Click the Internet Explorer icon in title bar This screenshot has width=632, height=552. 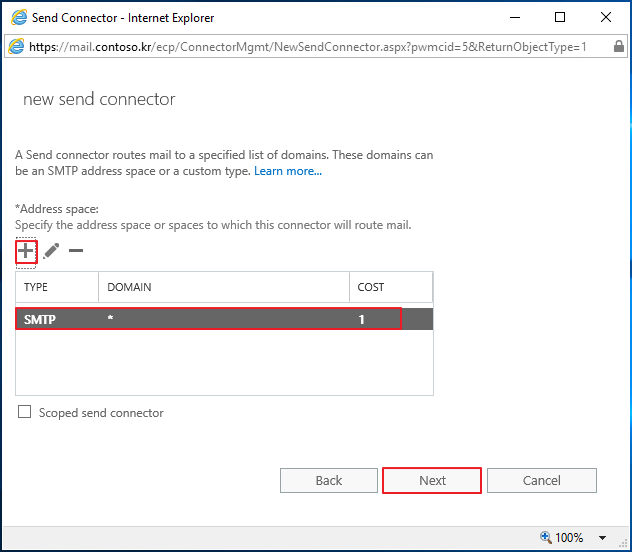[19, 18]
